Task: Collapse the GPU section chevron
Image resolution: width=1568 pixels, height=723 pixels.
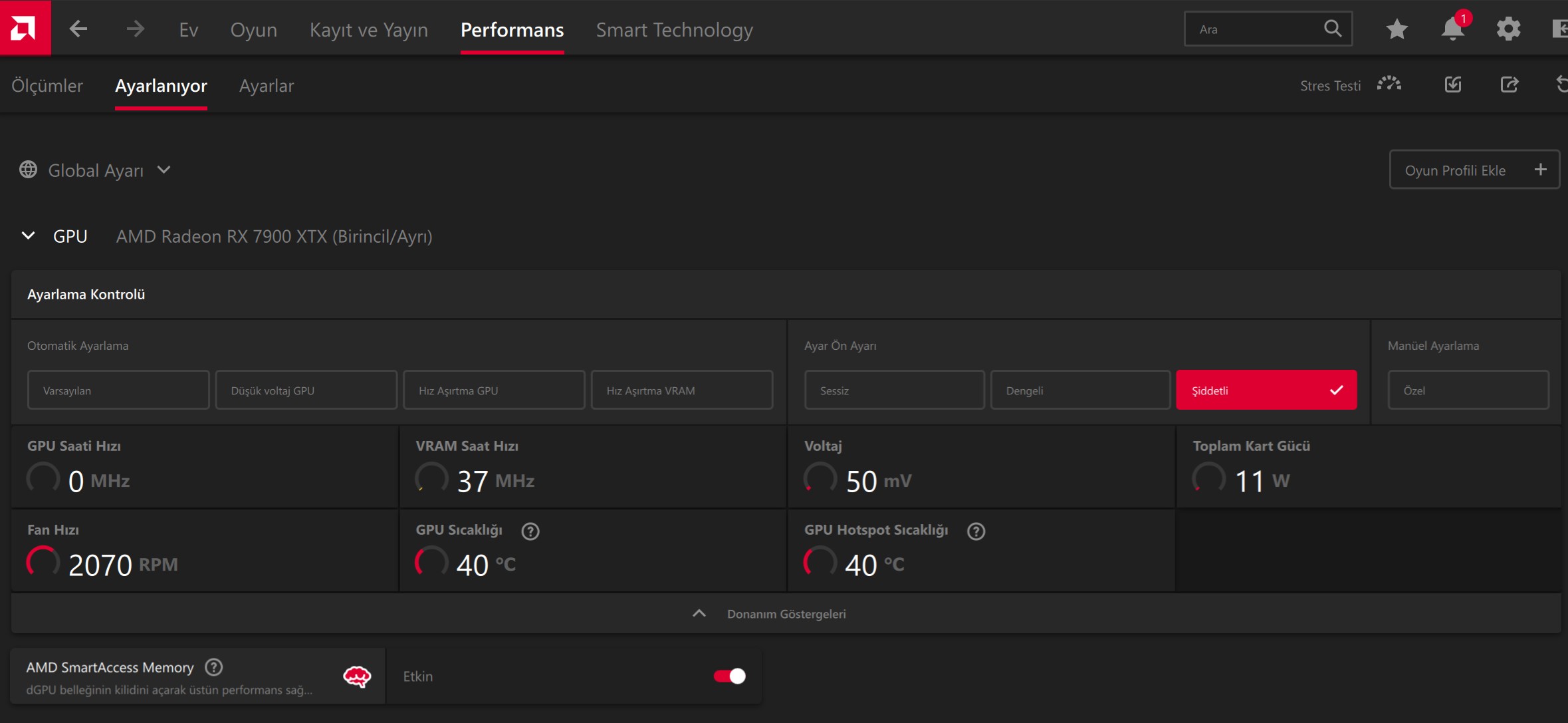Action: [28, 235]
